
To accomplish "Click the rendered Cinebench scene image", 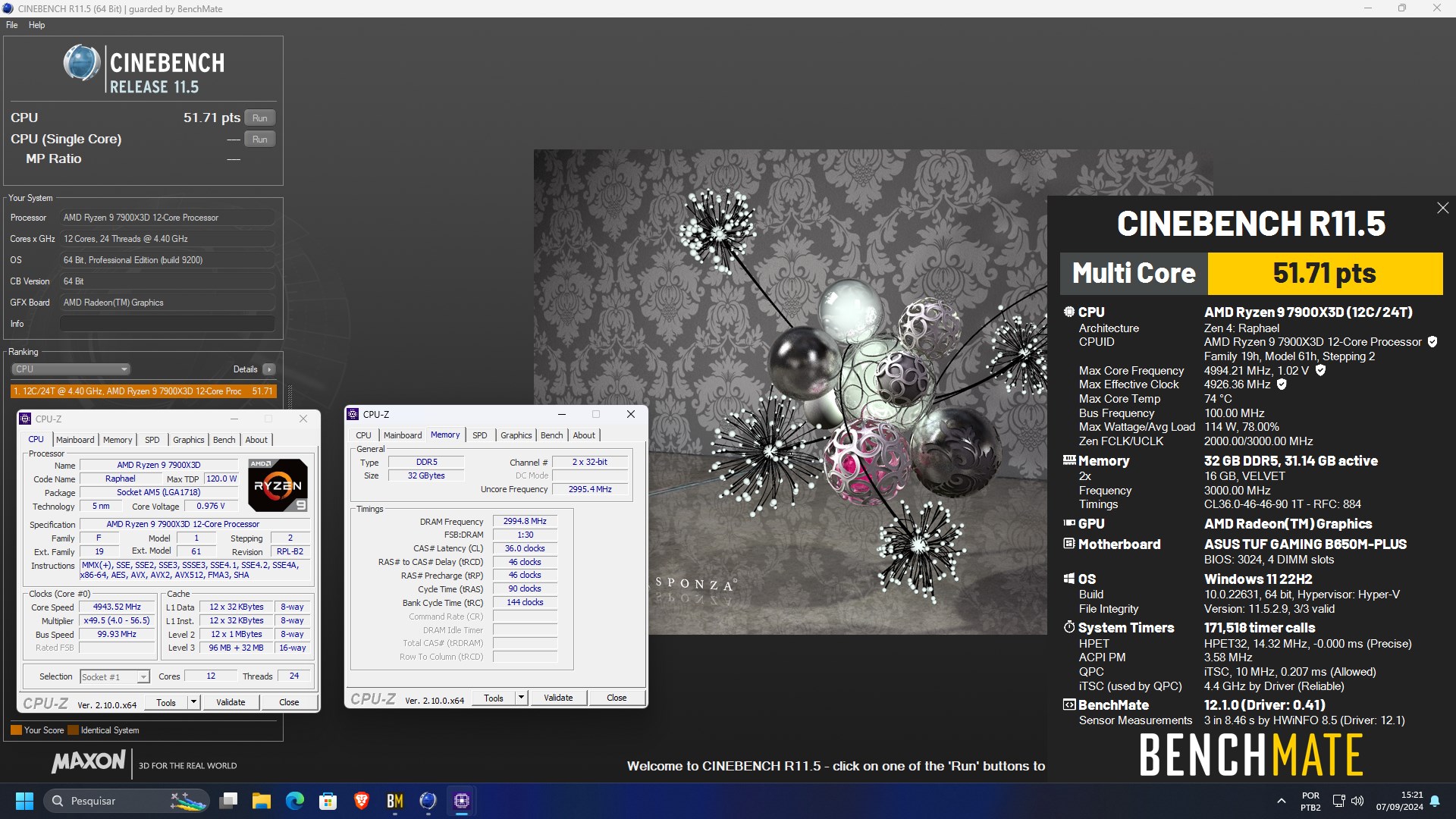I will pyautogui.click(x=790, y=392).
